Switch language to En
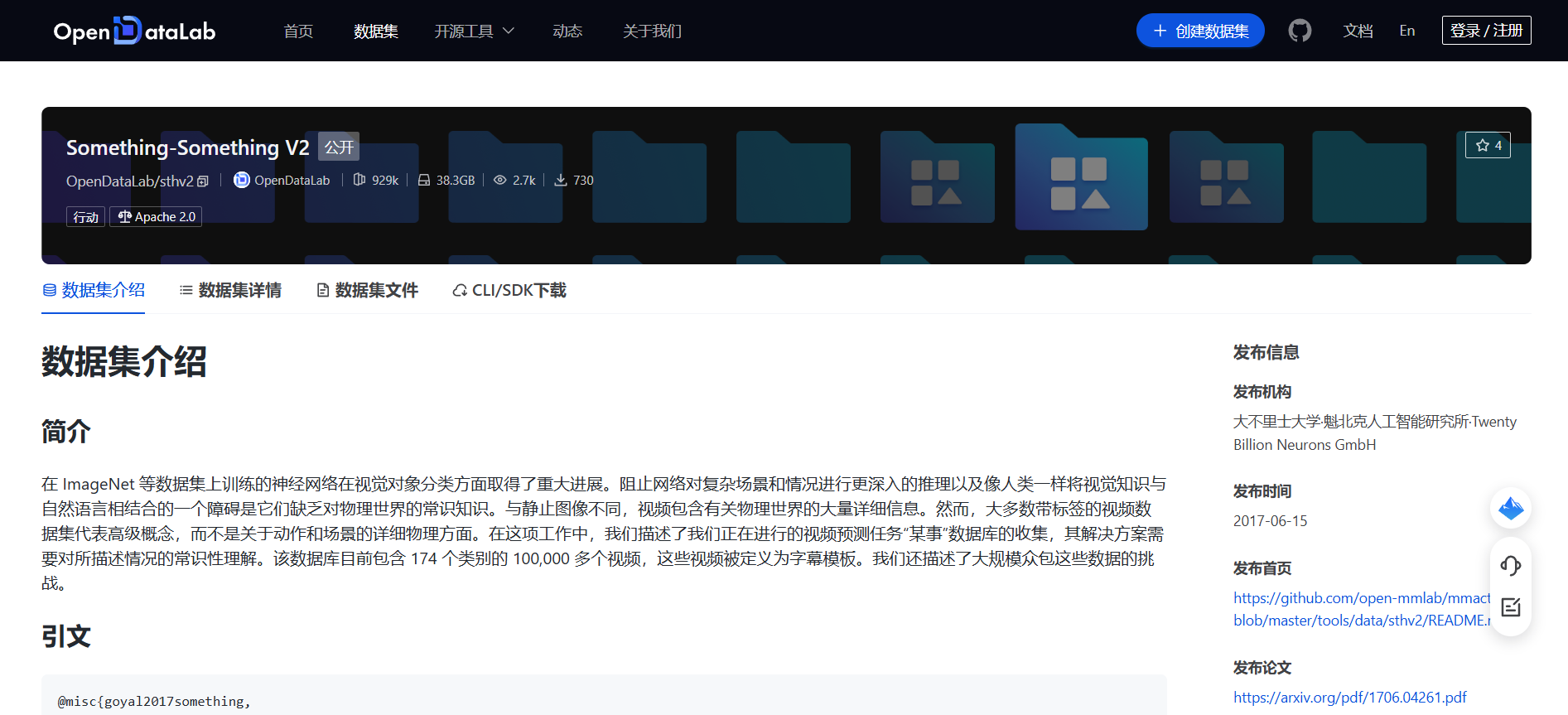This screenshot has height=715, width=1568. [1406, 31]
